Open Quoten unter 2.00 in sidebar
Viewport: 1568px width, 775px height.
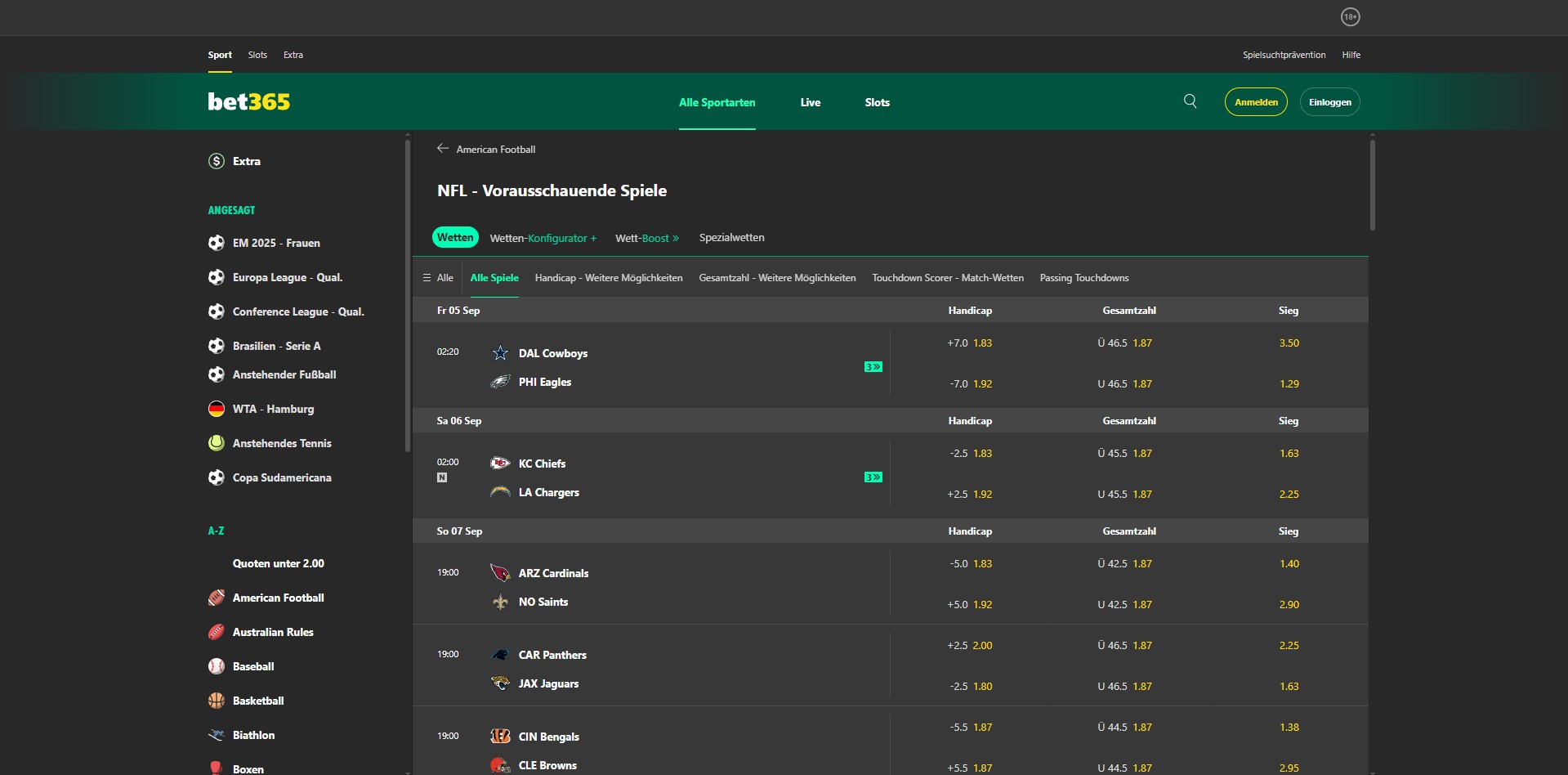click(278, 563)
